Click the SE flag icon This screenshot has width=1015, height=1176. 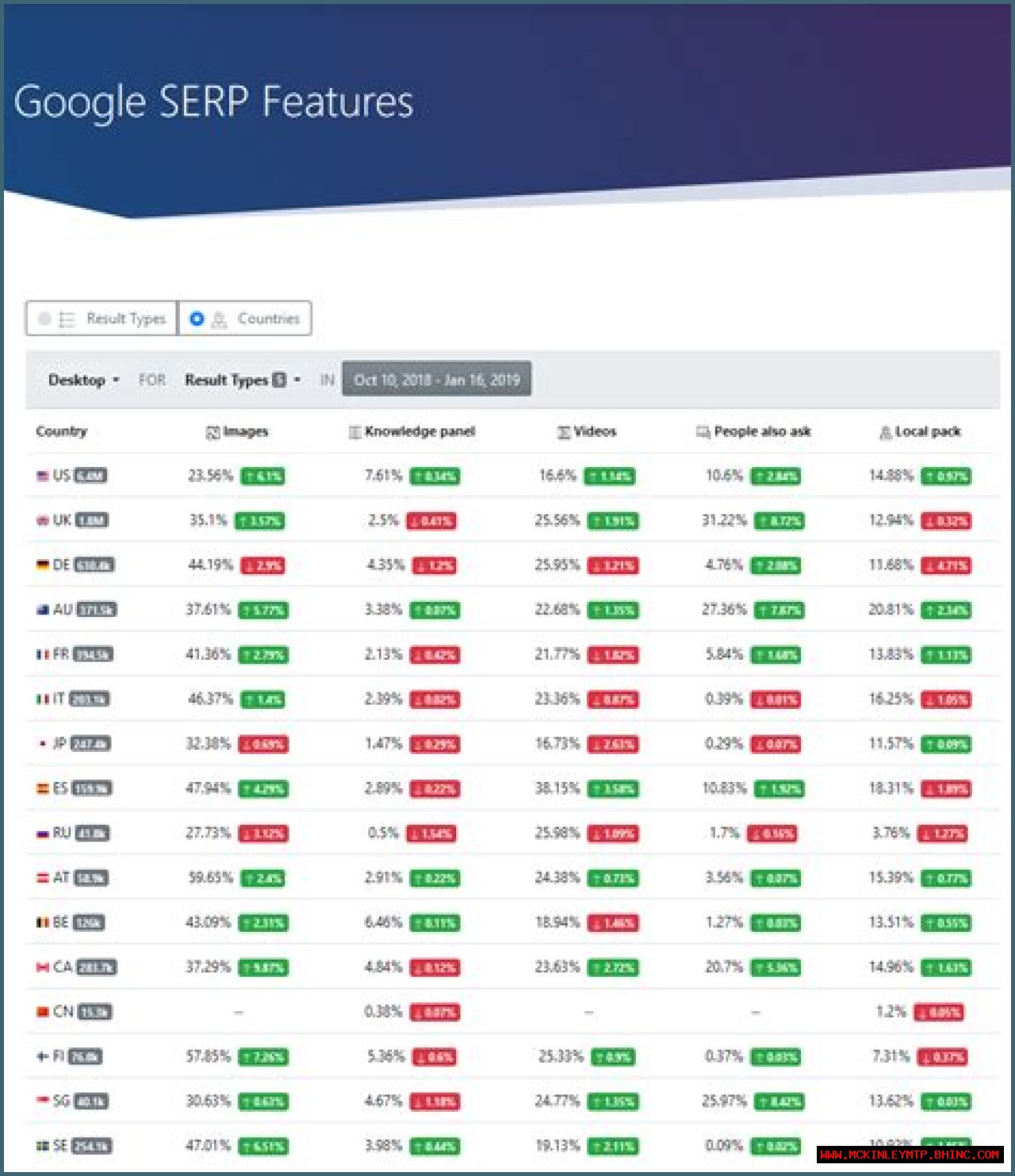(43, 1146)
